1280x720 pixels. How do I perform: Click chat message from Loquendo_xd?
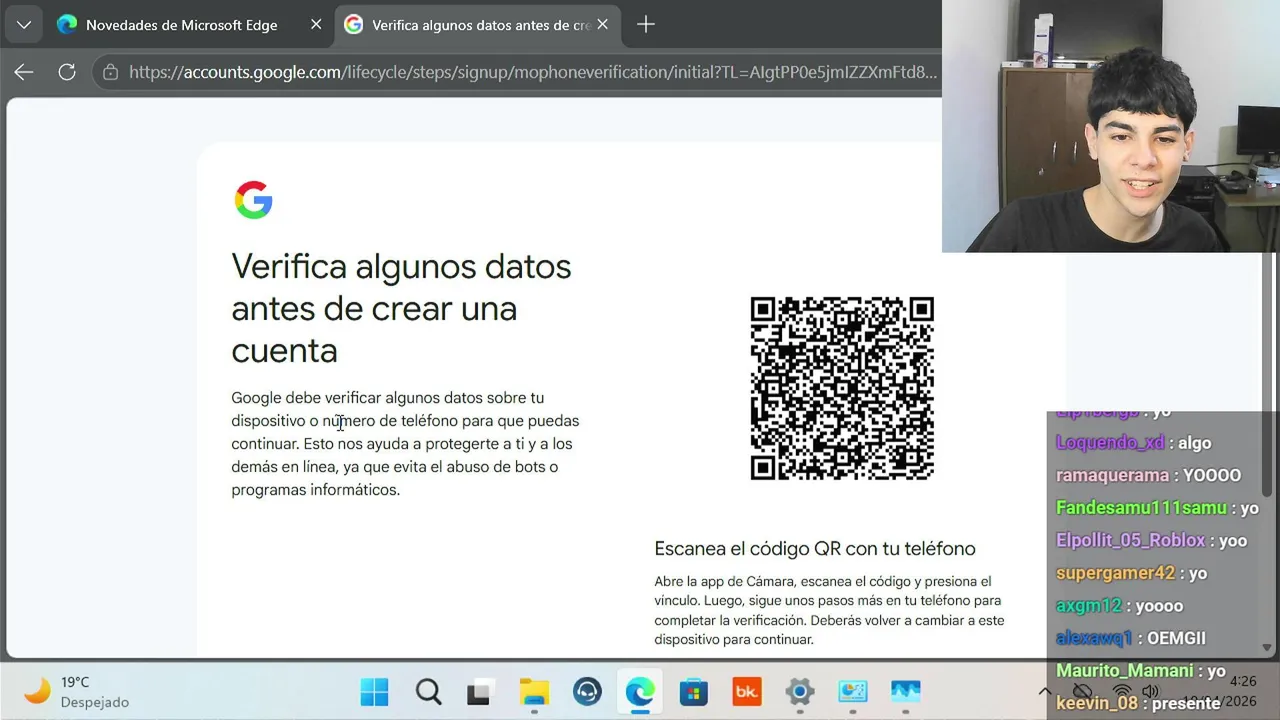[x=1133, y=443]
